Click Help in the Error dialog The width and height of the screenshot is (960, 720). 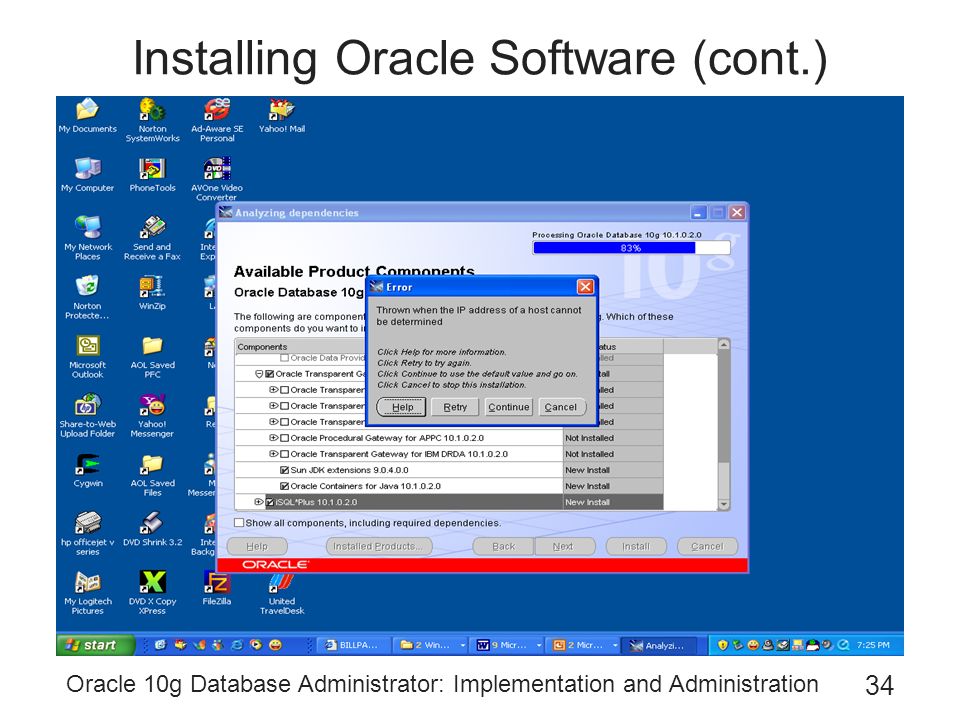click(402, 407)
